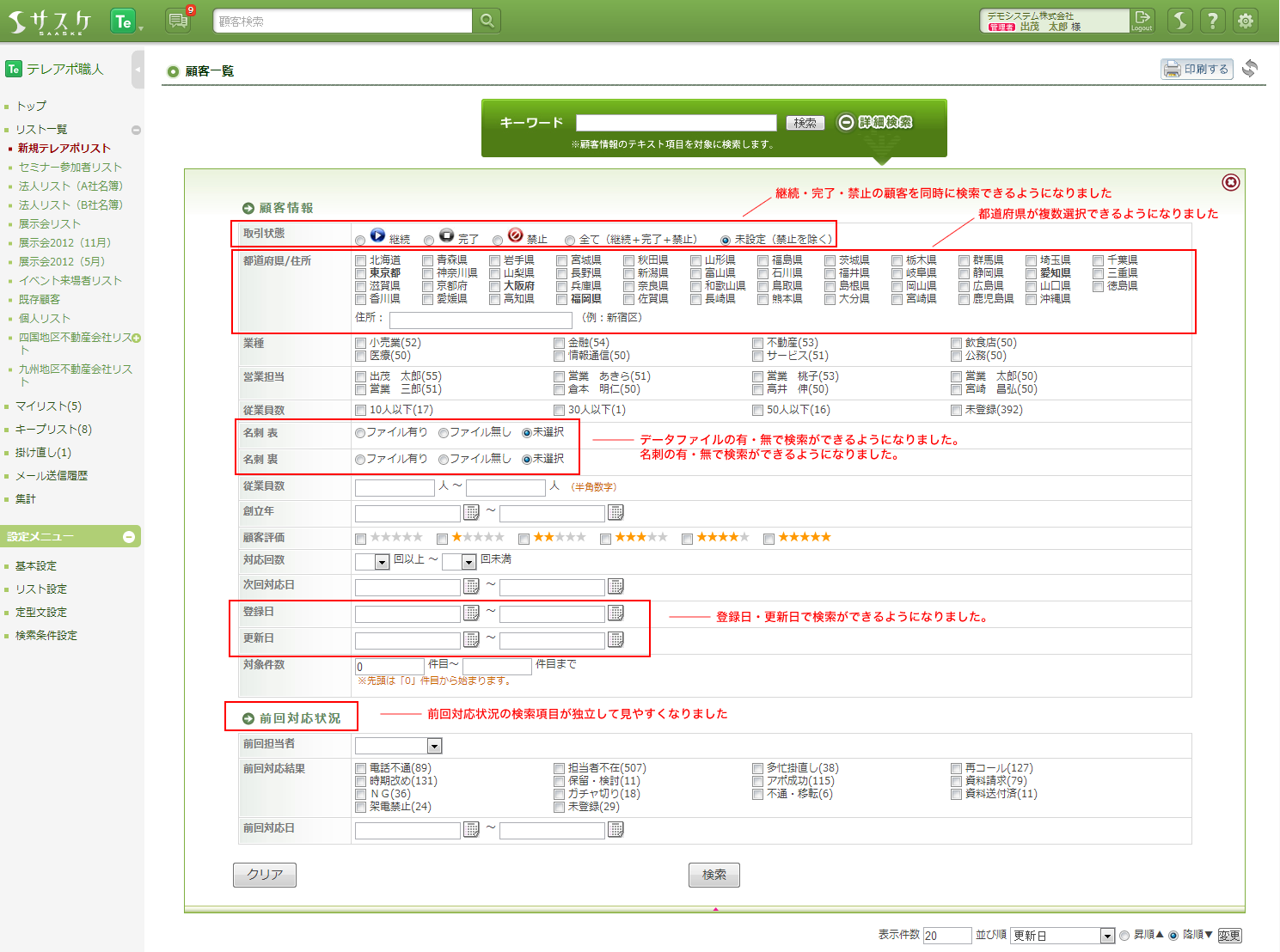Select the 継続 transaction status radio
Screen dimensions: 1280x952
(360, 240)
